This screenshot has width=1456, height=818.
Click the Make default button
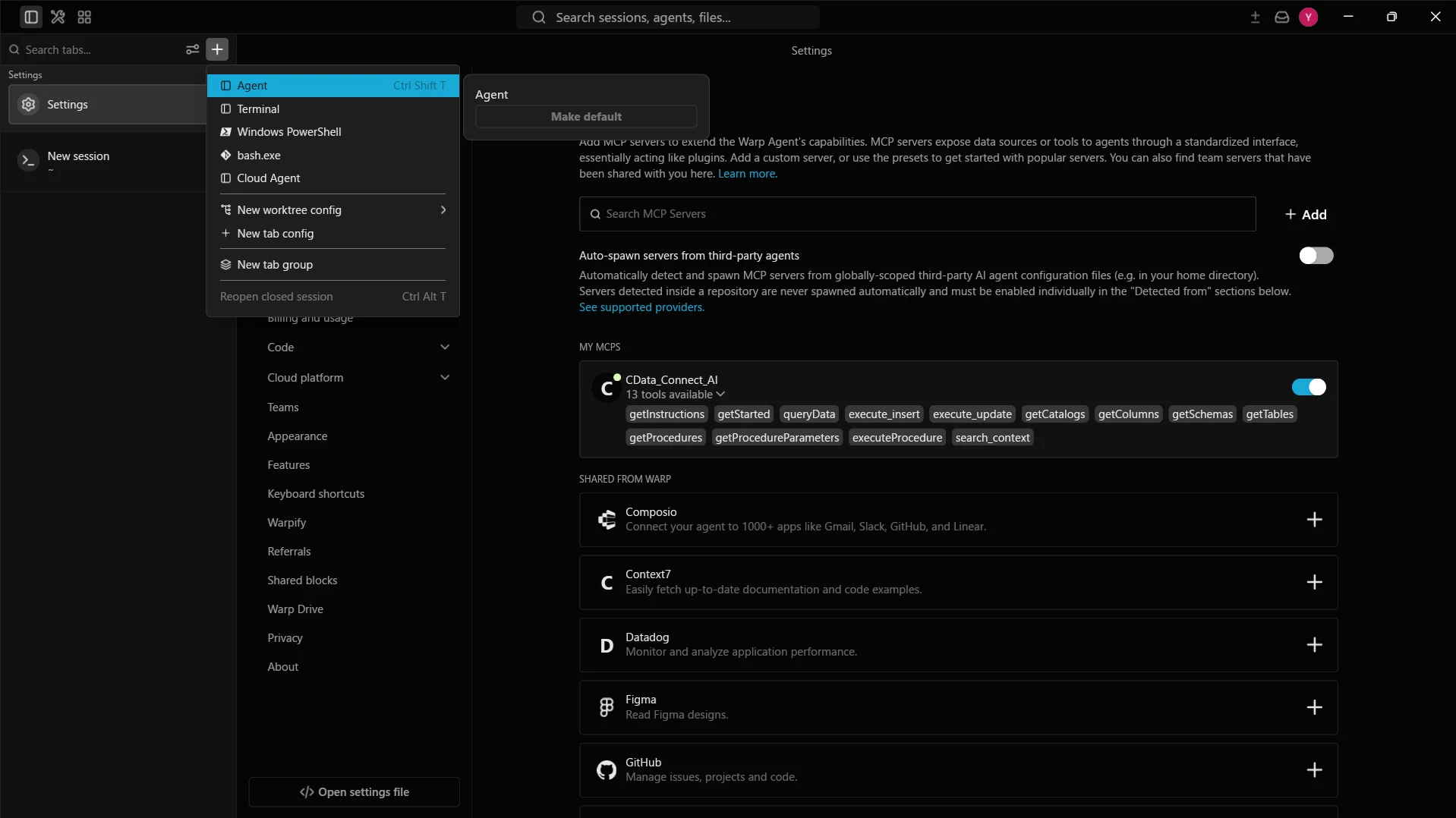pos(586,117)
